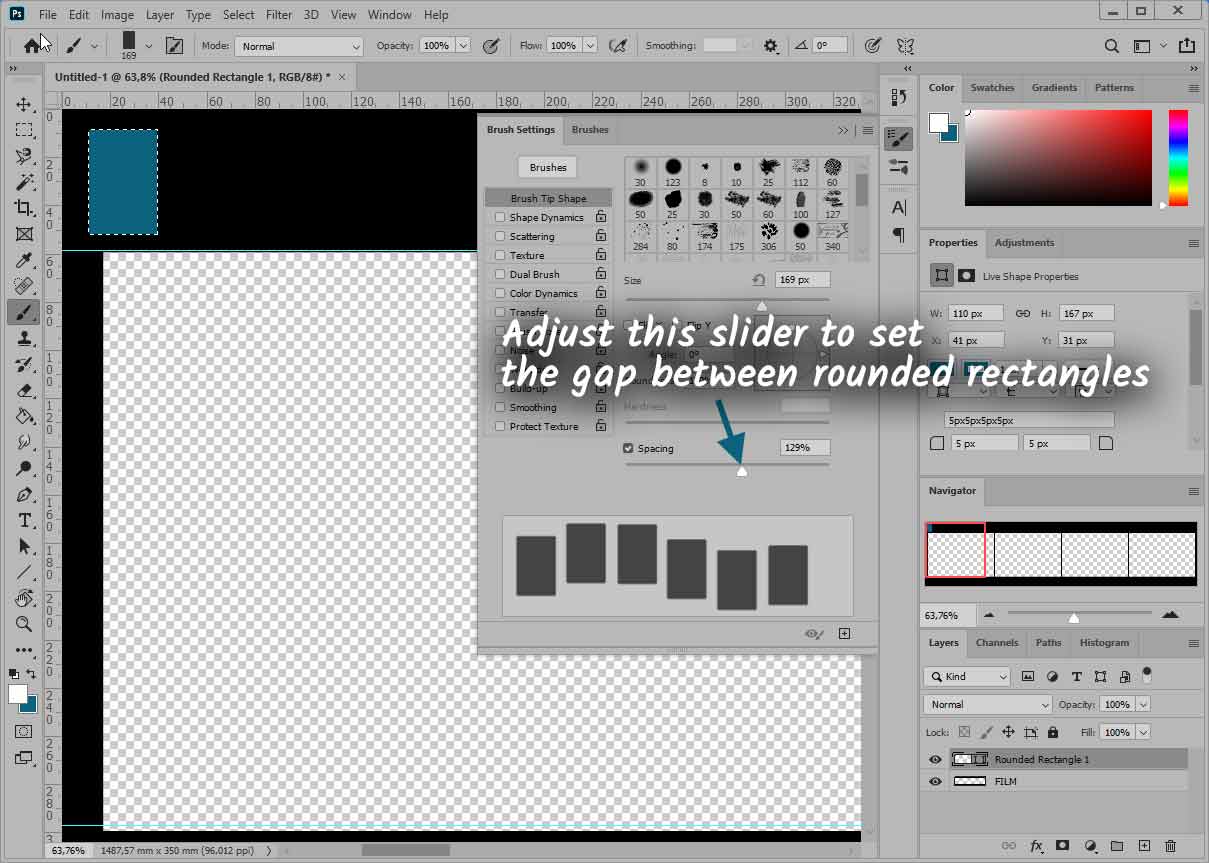Lock all on selected layer
Viewport: 1209px width, 863px height.
(x=1052, y=732)
